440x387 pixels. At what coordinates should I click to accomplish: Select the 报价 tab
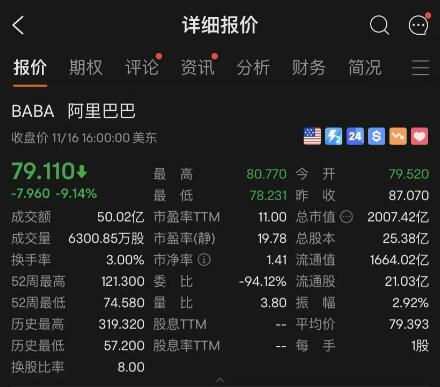pos(30,68)
